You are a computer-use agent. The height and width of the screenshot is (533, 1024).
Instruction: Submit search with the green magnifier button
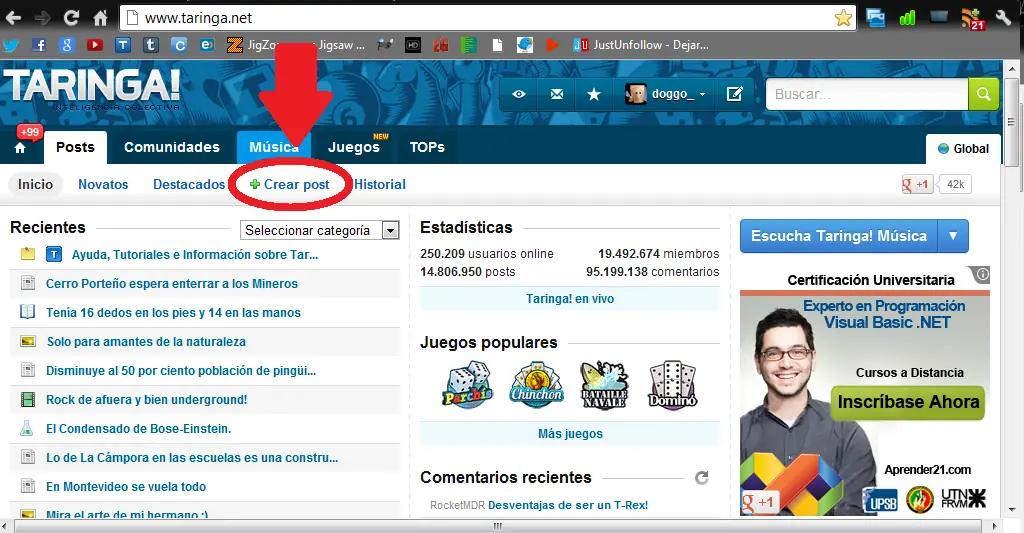[984, 94]
